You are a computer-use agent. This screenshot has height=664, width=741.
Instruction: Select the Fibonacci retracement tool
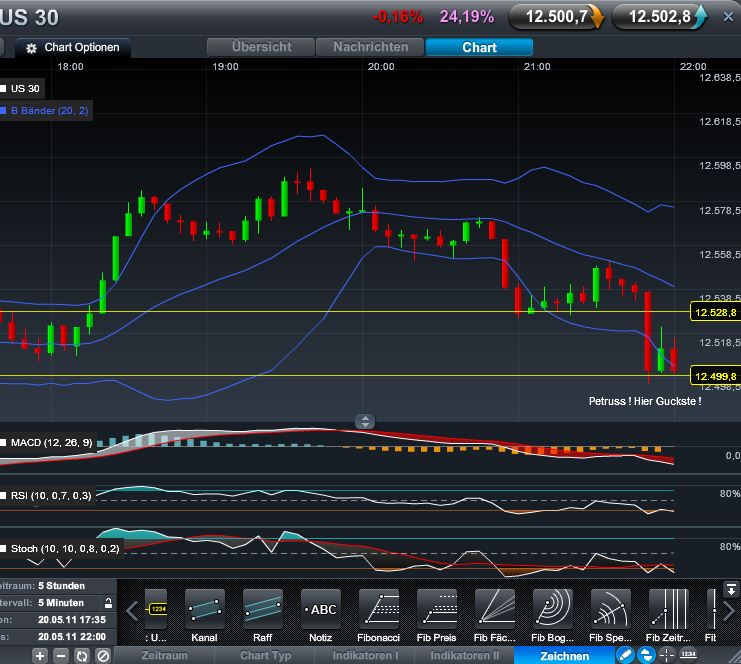[378, 608]
